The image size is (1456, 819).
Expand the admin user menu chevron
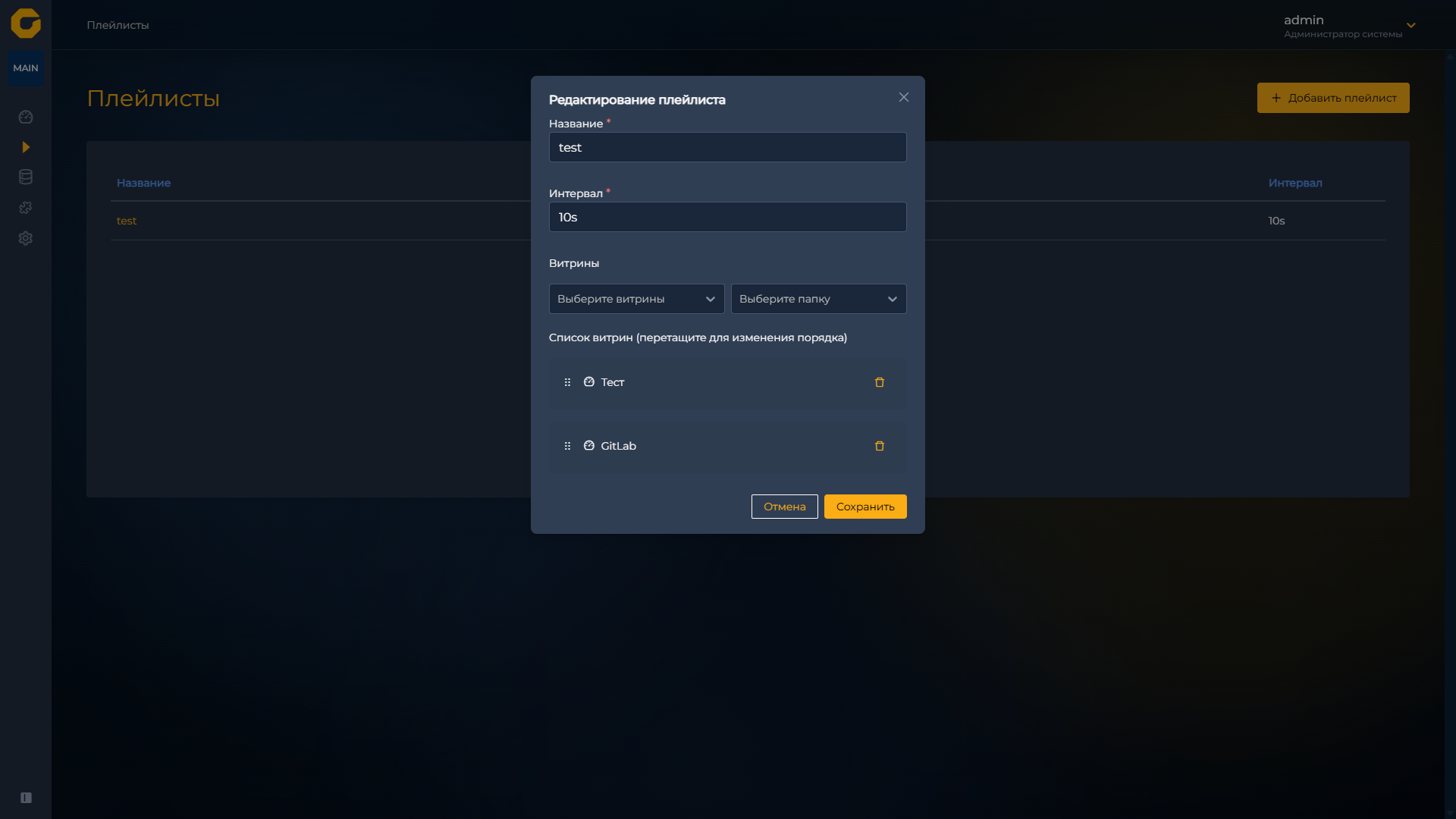point(1411,25)
